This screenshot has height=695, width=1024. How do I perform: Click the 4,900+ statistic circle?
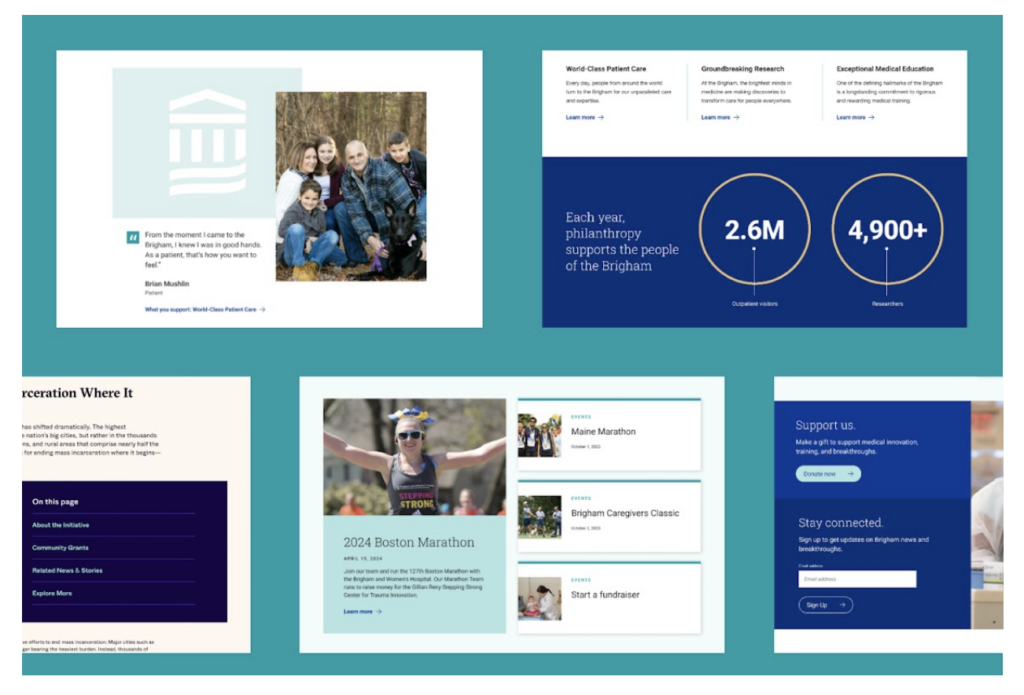[x=887, y=229]
